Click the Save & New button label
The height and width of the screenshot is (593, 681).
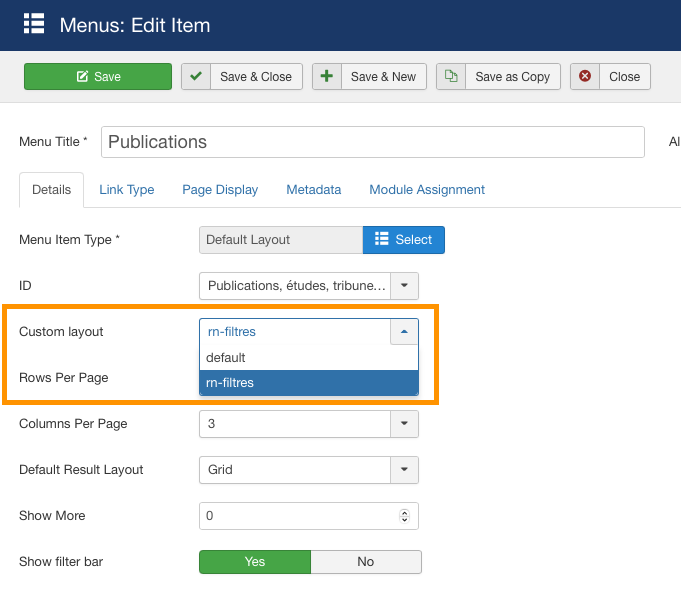click(383, 77)
